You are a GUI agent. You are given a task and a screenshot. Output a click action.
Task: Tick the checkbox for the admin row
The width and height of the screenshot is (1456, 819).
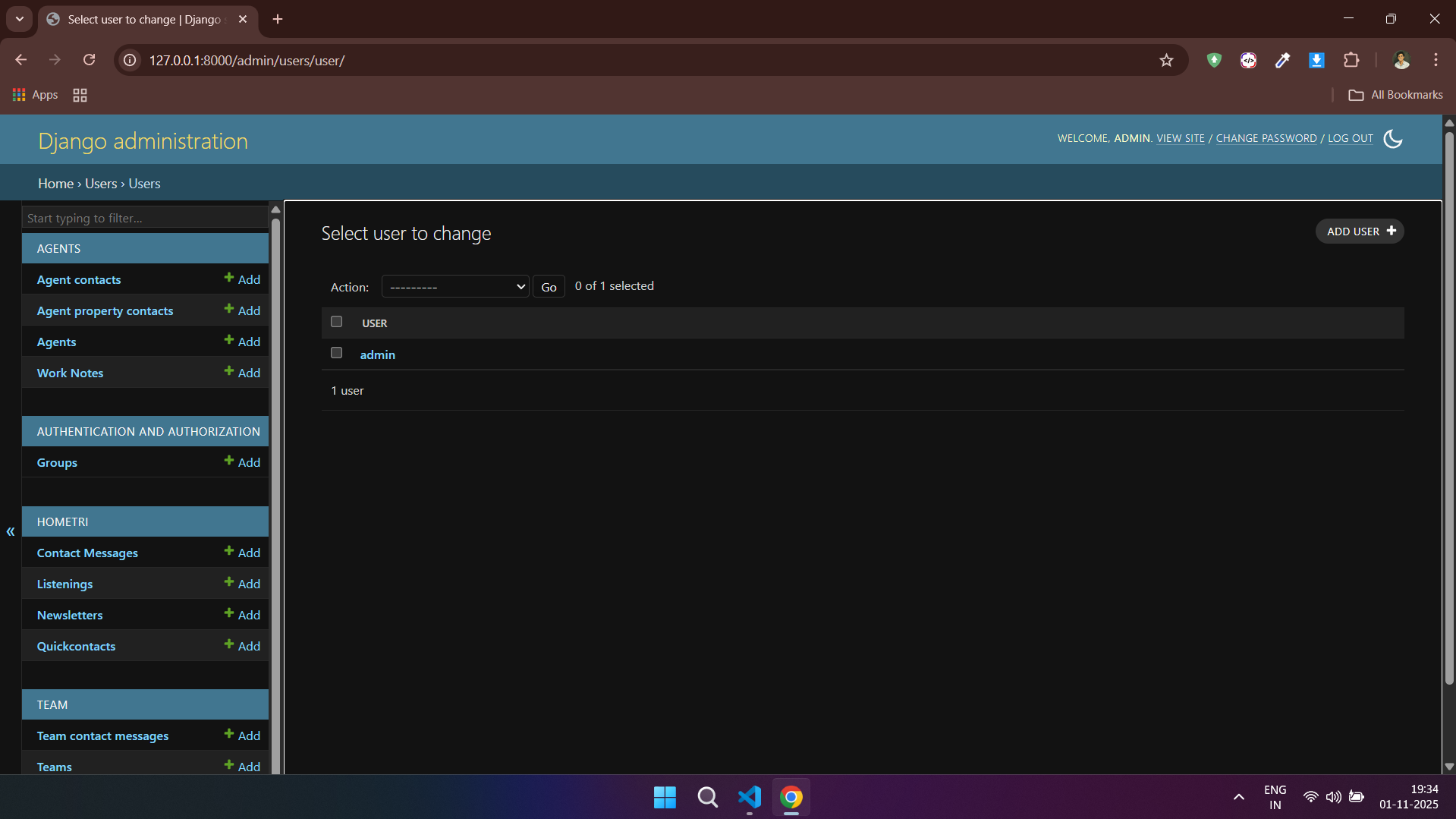[x=336, y=353]
